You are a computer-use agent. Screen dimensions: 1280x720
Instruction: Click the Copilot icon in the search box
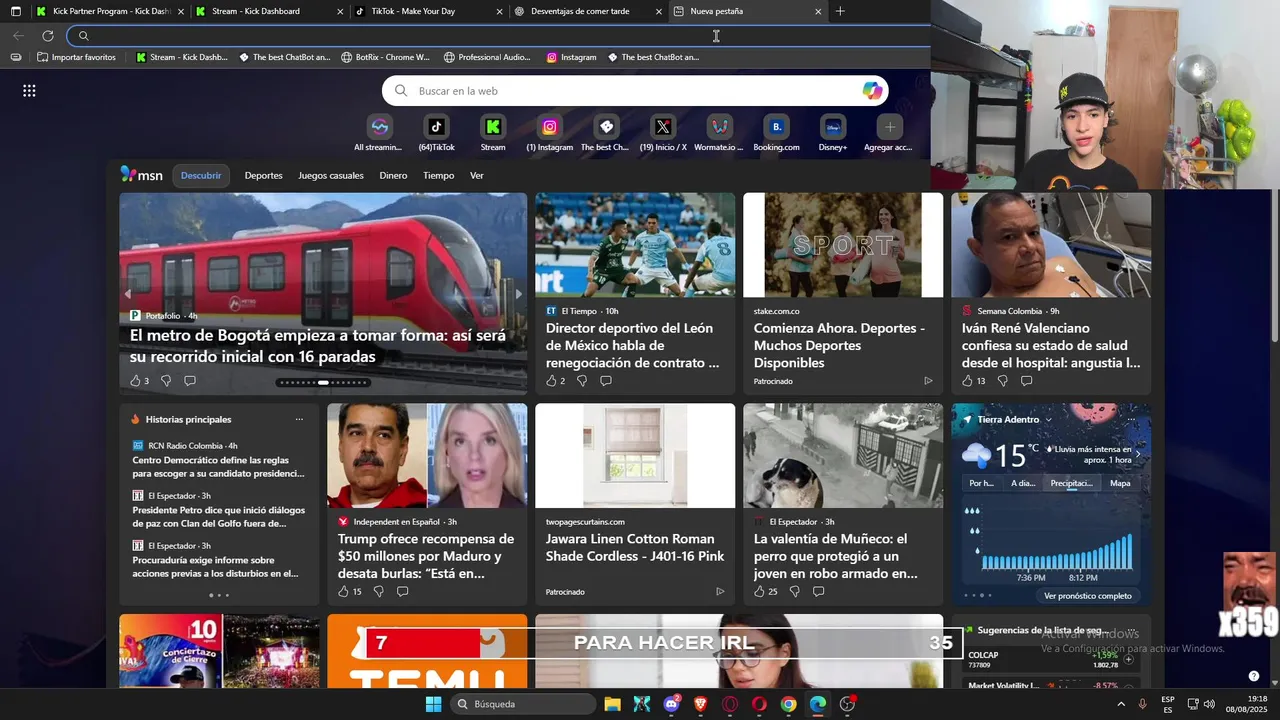pos(873,91)
